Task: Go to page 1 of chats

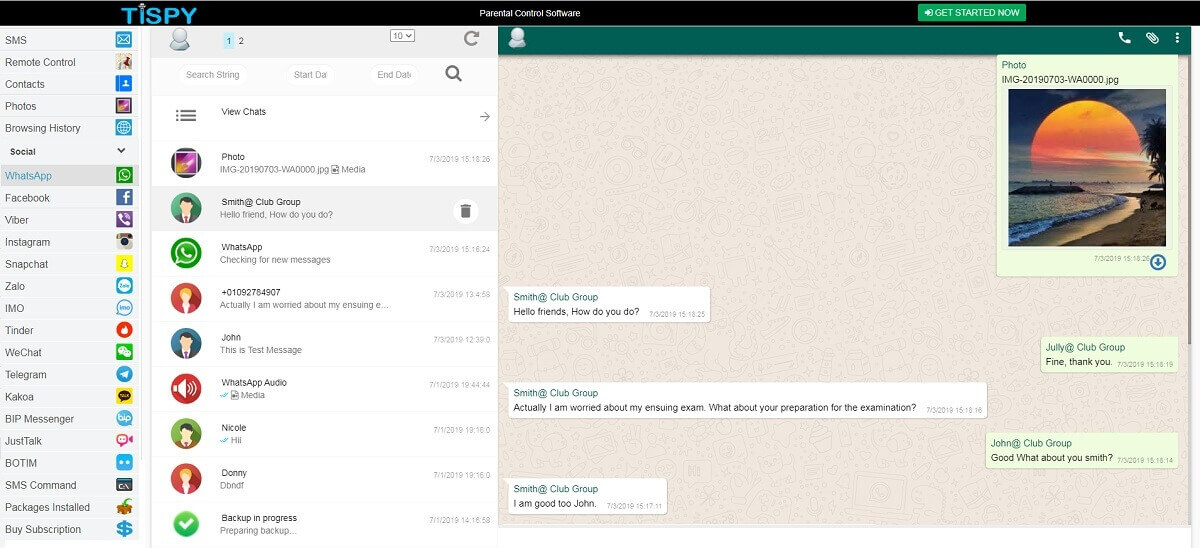Action: 229,41
